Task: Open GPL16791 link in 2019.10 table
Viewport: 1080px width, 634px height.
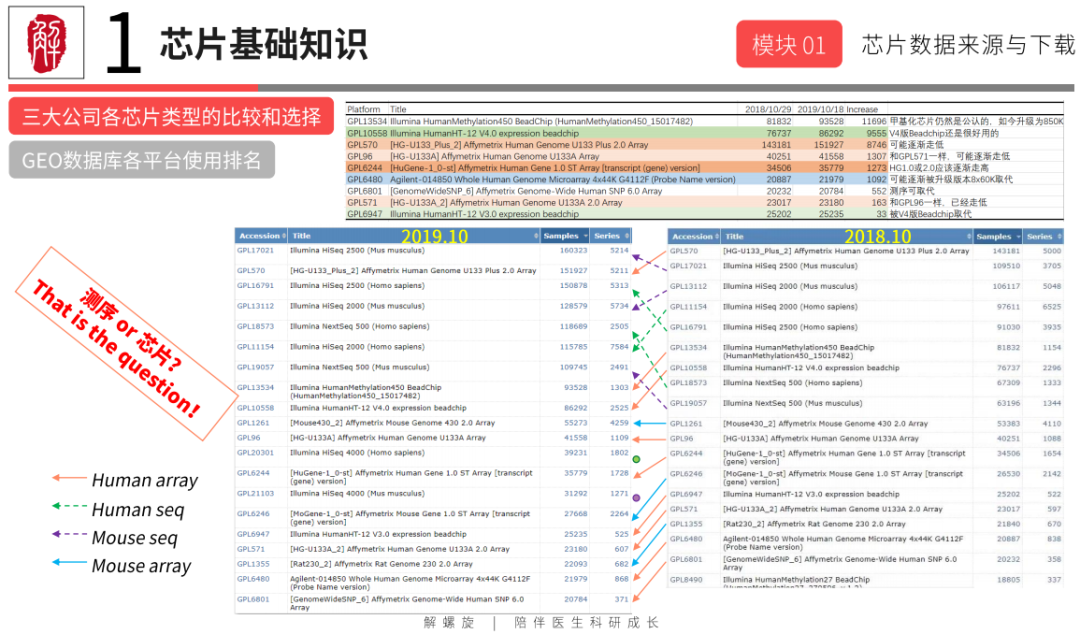Action: 255,285
